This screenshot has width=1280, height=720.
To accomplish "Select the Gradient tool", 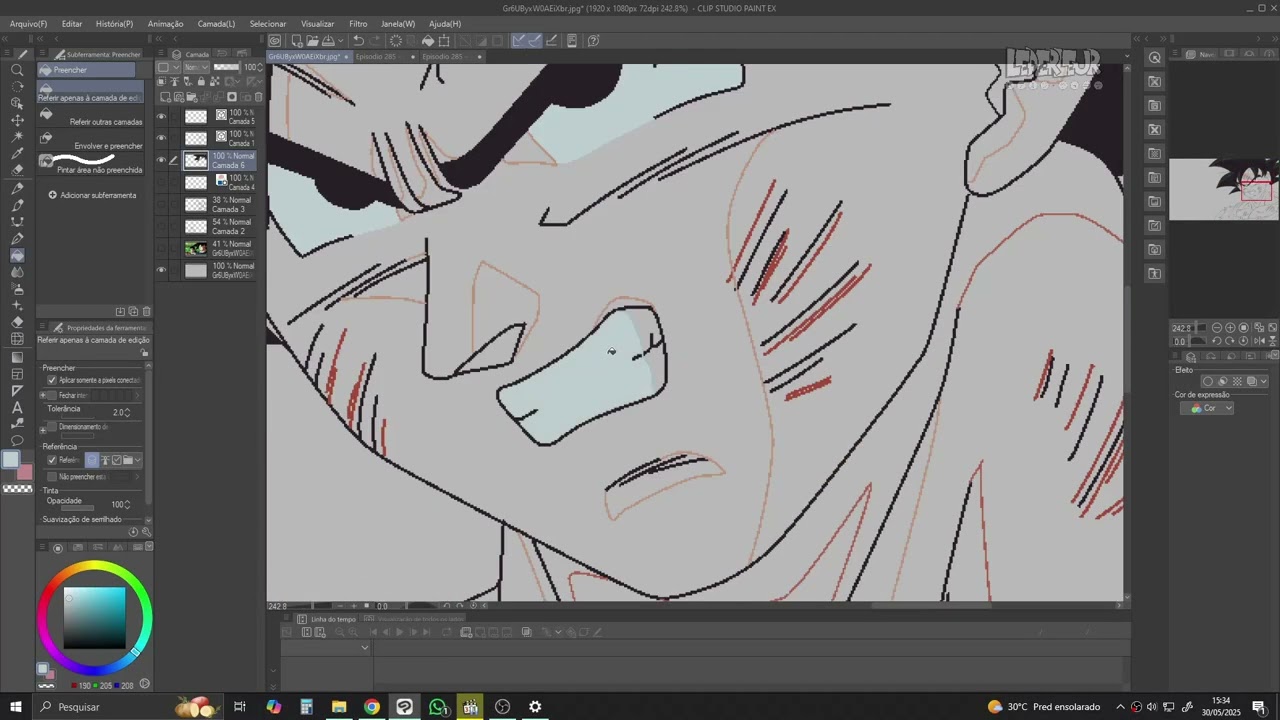I will 17,357.
